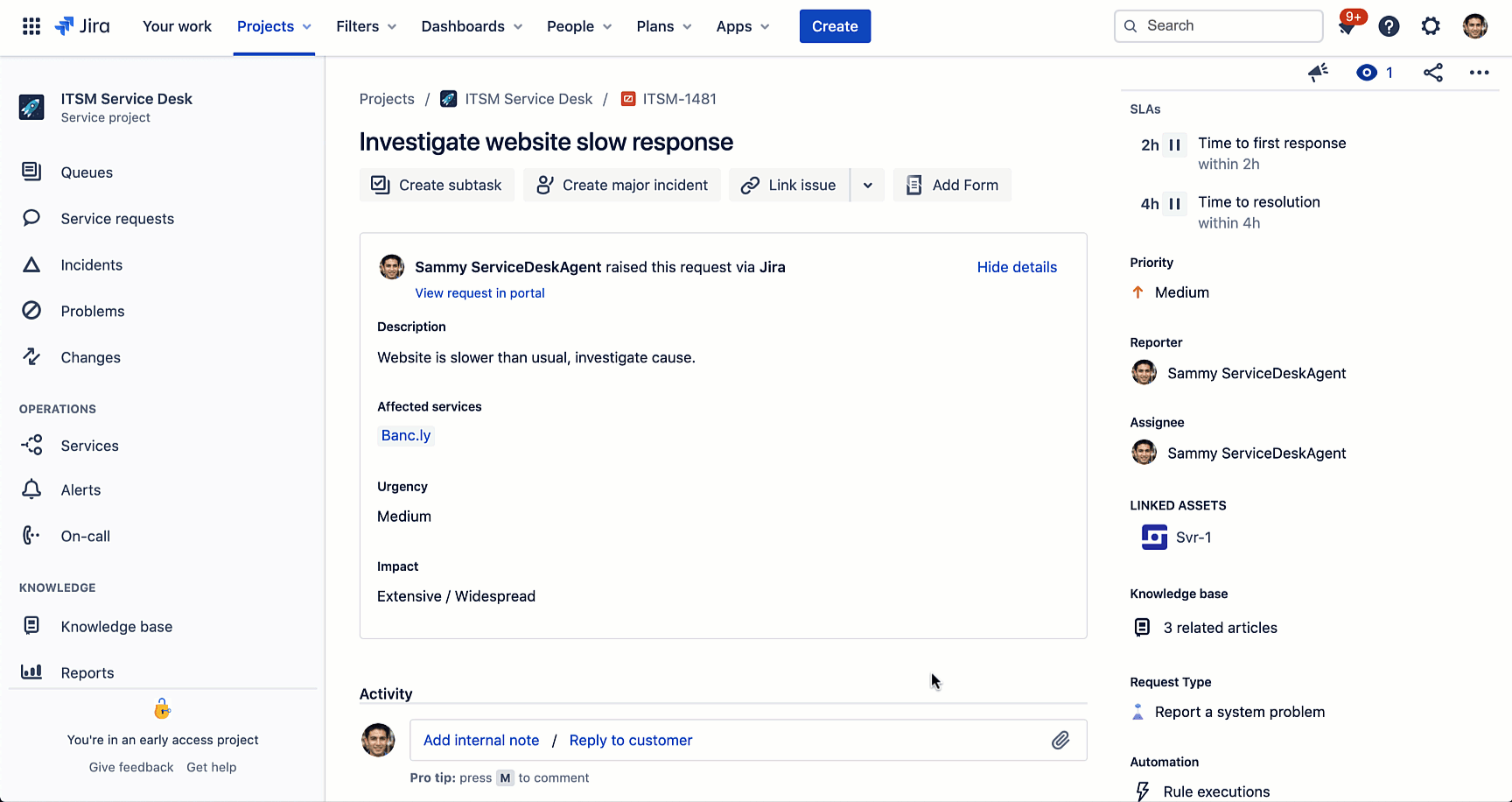Viewport: 1512px width, 802px height.
Task: Open the Dashboards dropdown
Action: tap(471, 26)
